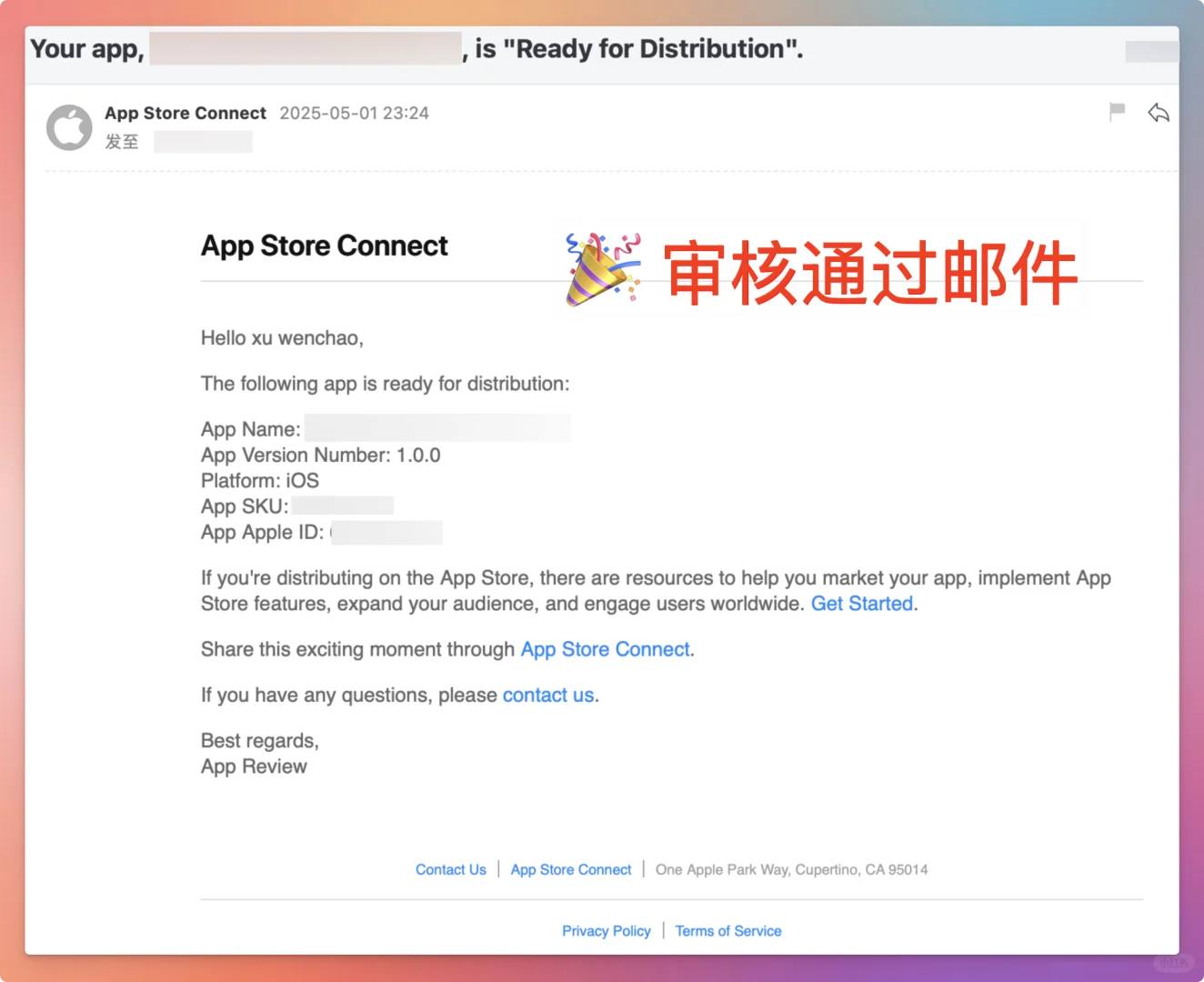Open the contact us link
Screen dimensions: 1204x982
(x=547, y=695)
